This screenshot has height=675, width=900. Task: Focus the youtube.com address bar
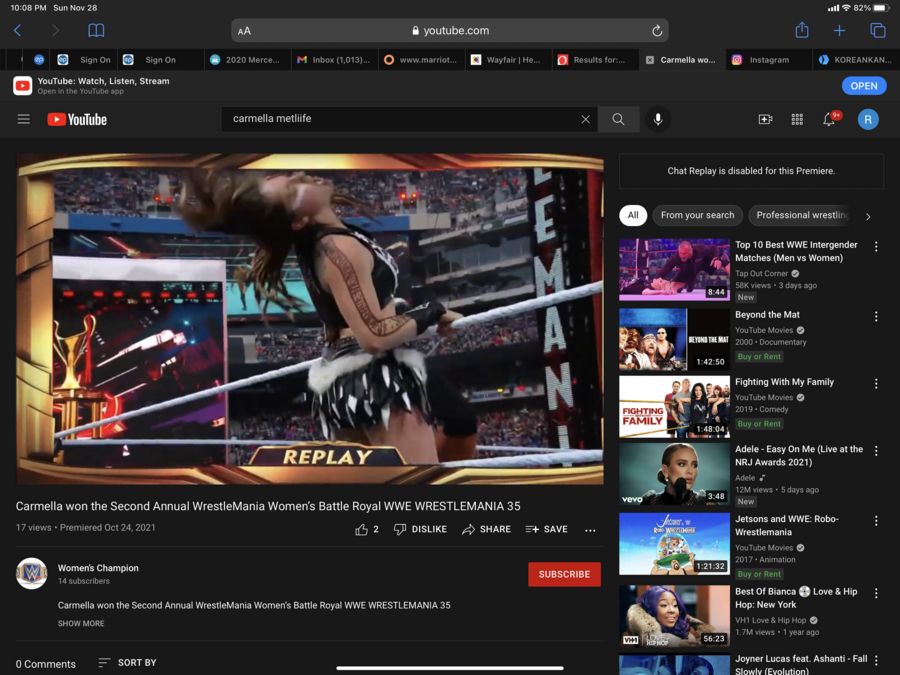450,30
